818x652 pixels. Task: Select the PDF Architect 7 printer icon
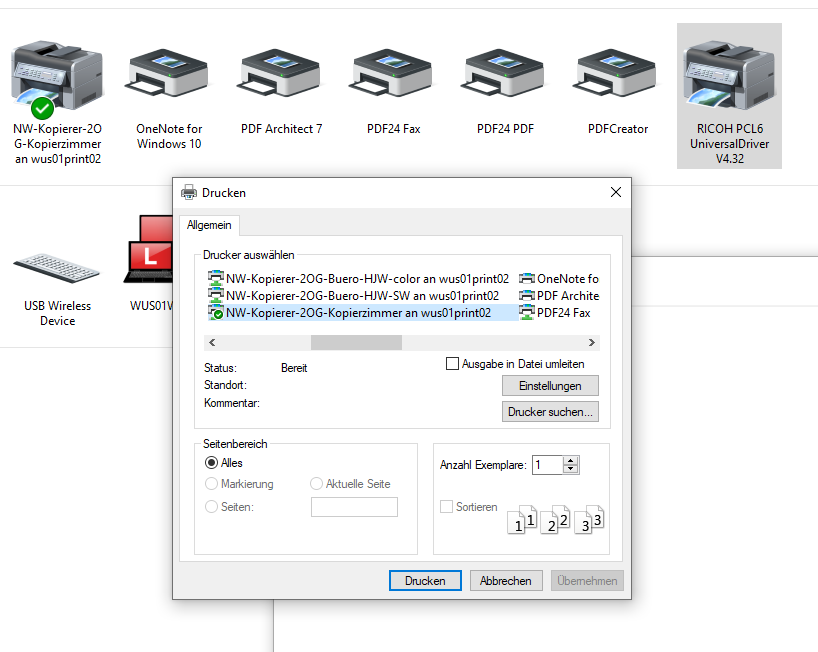[x=280, y=73]
